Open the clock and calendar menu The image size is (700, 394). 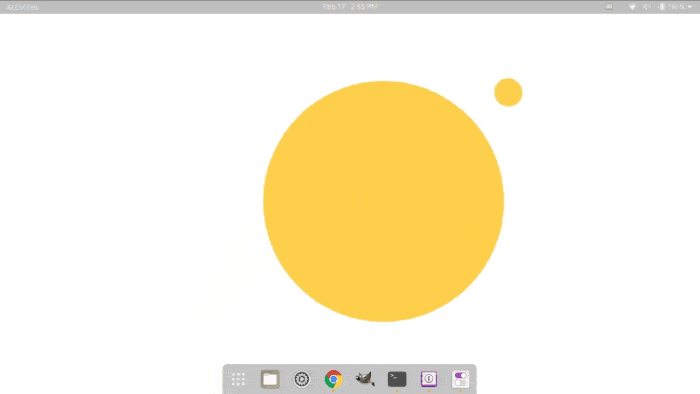click(x=350, y=7)
